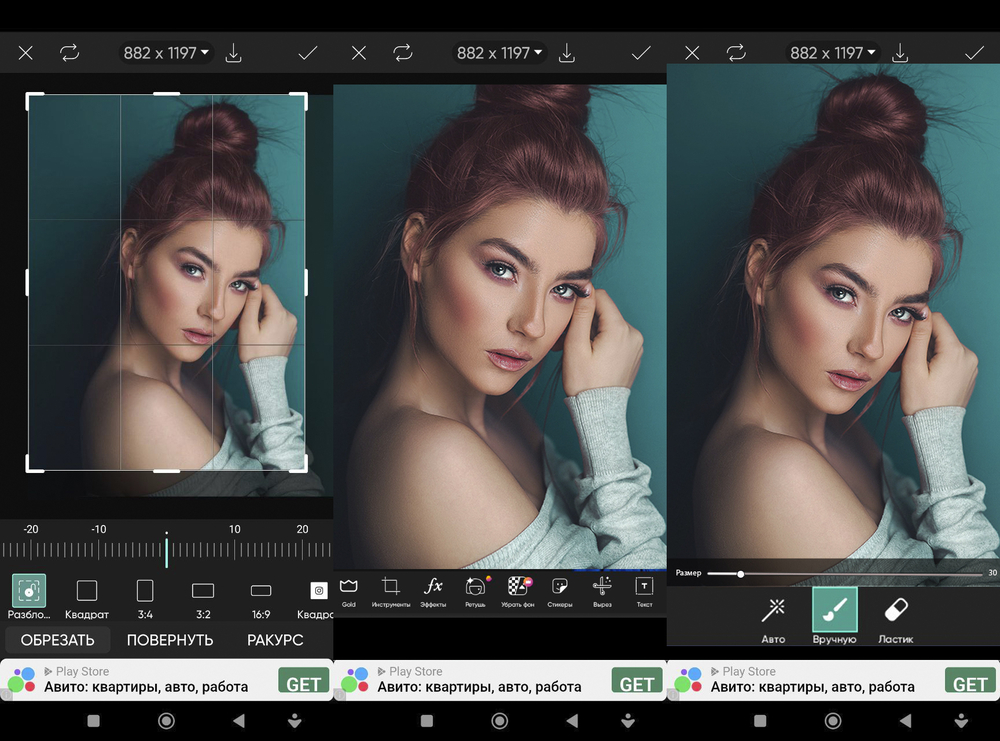Open the Эффекты (fx) tool

click(433, 588)
